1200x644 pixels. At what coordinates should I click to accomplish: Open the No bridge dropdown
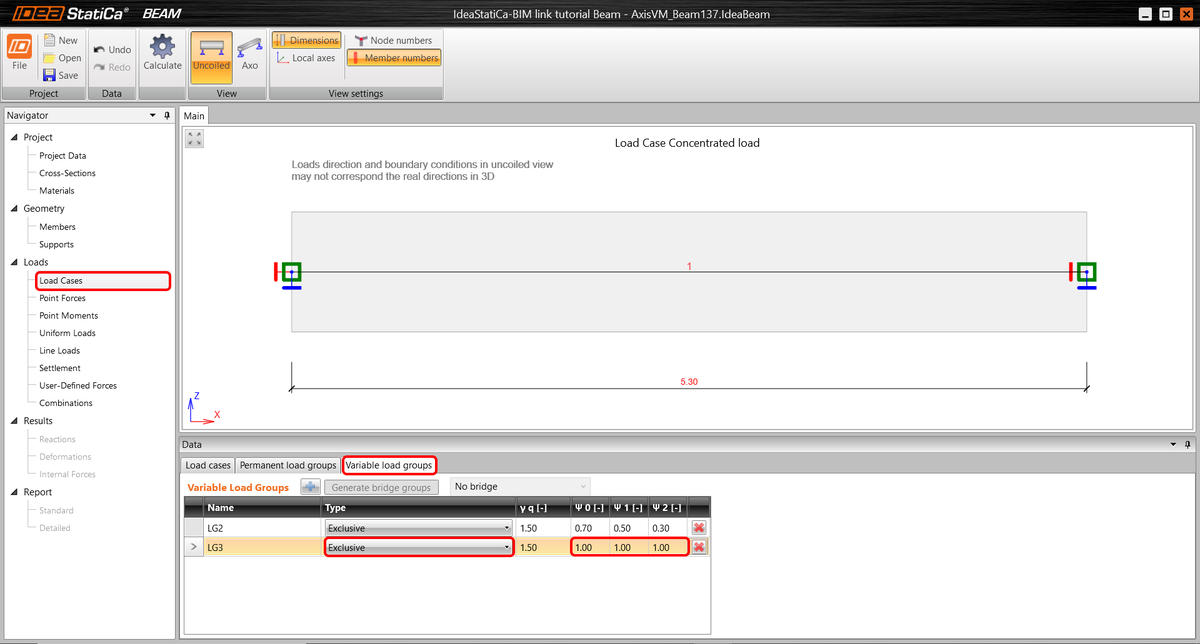point(517,487)
